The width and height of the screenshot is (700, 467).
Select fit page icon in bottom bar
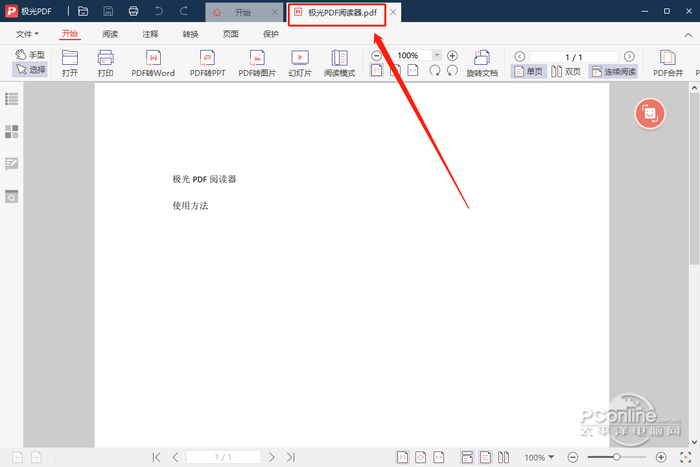[421, 457]
